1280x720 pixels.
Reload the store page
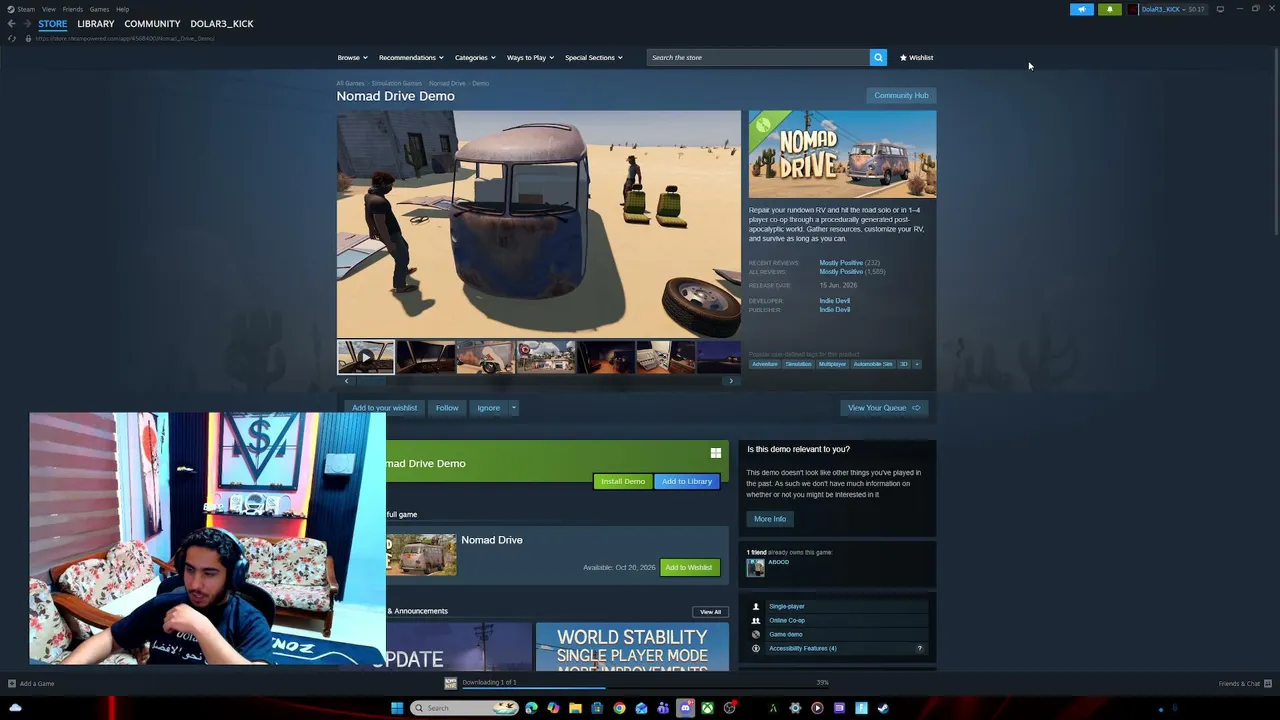[11, 38]
